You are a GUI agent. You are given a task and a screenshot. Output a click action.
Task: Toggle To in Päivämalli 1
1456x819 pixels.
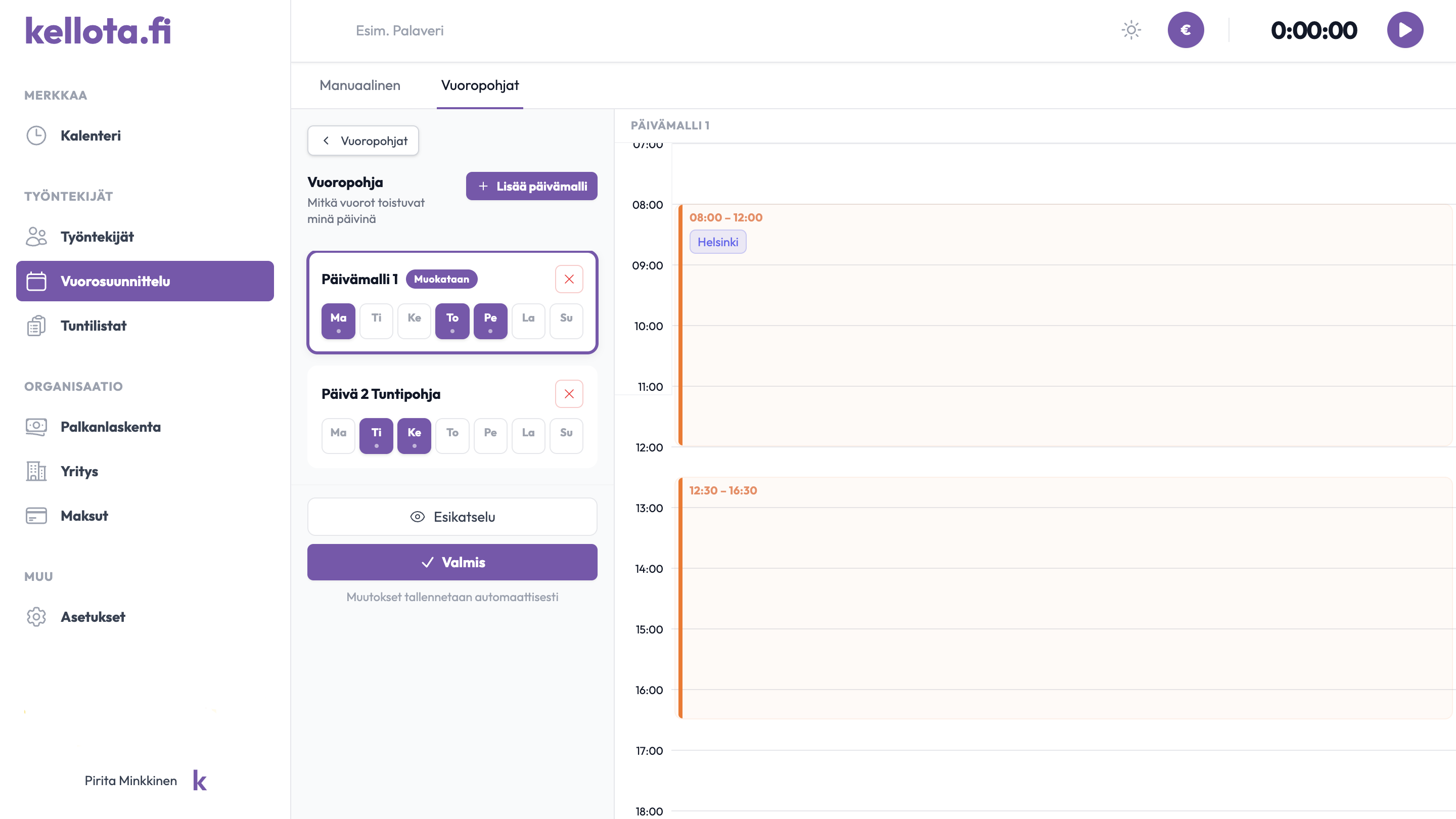[x=452, y=321]
